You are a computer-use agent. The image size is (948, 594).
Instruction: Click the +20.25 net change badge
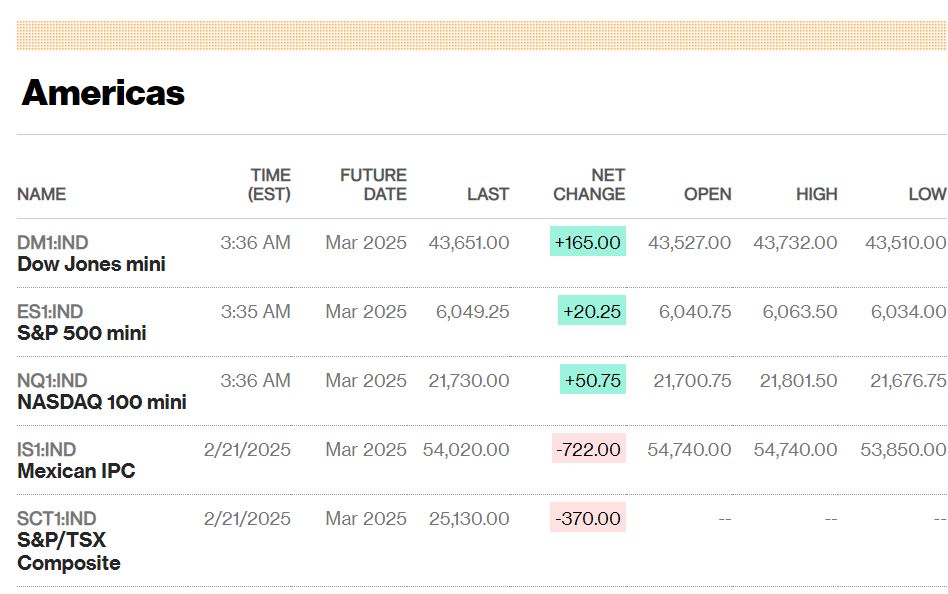[592, 310]
